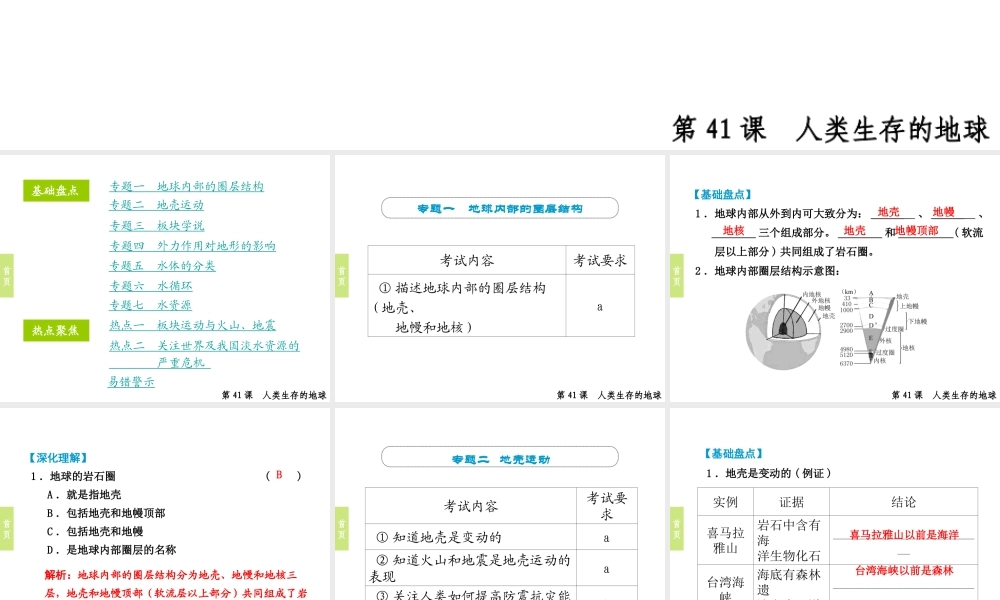Click the sectioned globe illustration
Screen dimensions: 1000x600
786,330
